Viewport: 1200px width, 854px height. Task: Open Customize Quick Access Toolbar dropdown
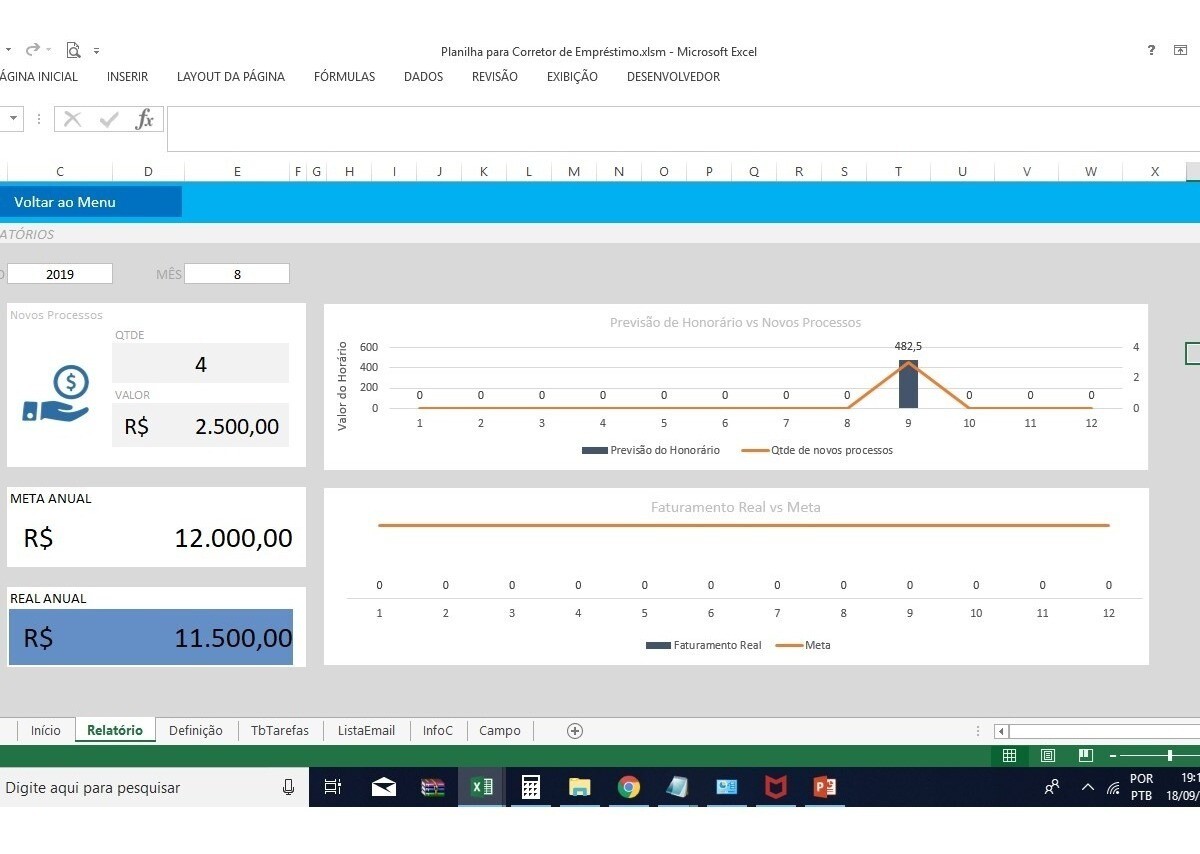(x=96, y=50)
